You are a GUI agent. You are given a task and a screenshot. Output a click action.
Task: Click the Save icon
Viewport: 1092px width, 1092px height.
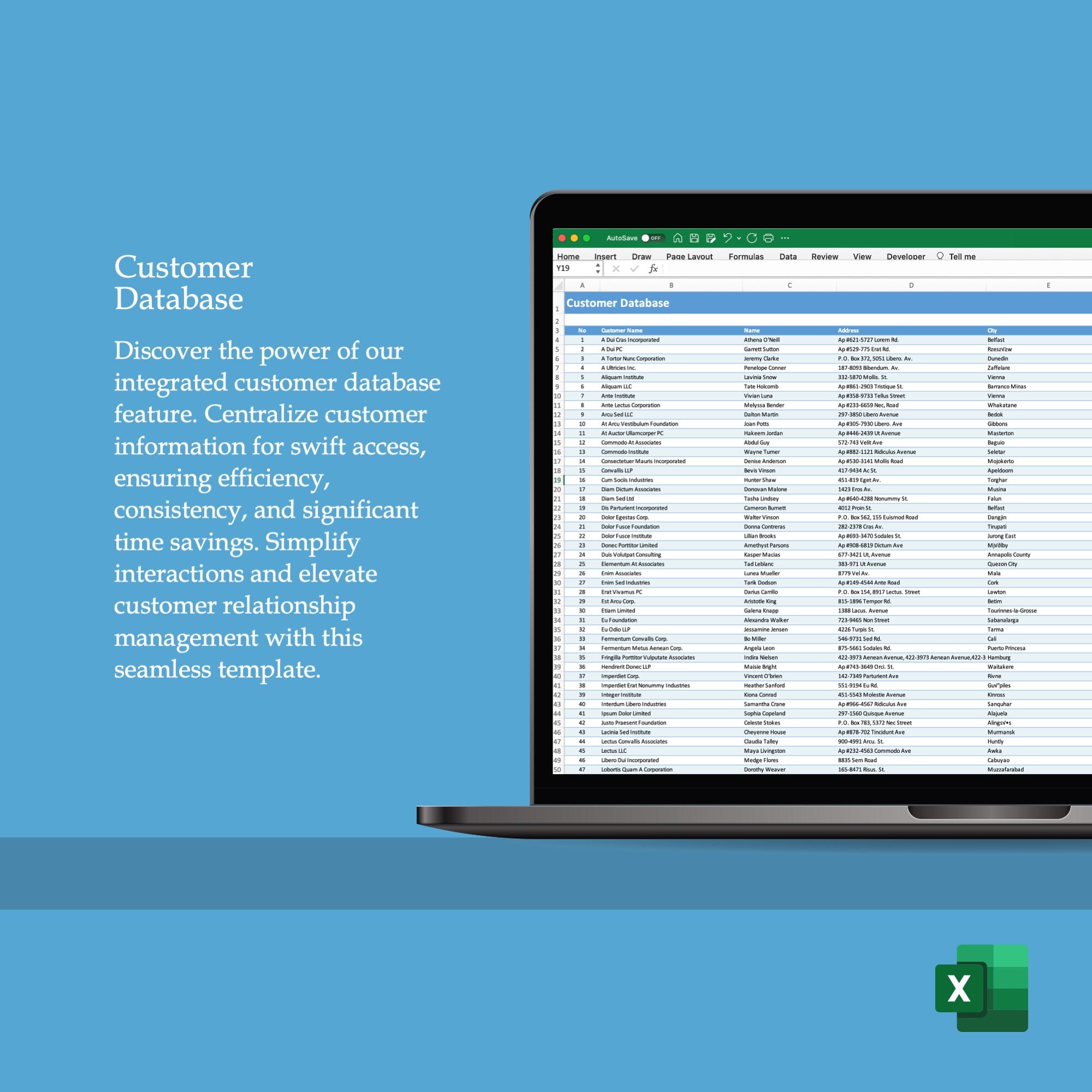[695, 238]
